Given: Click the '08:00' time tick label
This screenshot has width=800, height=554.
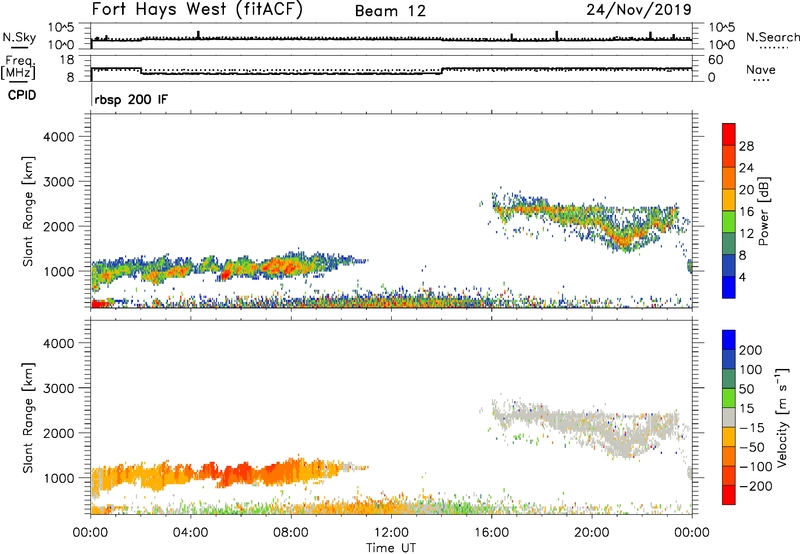Looking at the screenshot, I should click(291, 533).
